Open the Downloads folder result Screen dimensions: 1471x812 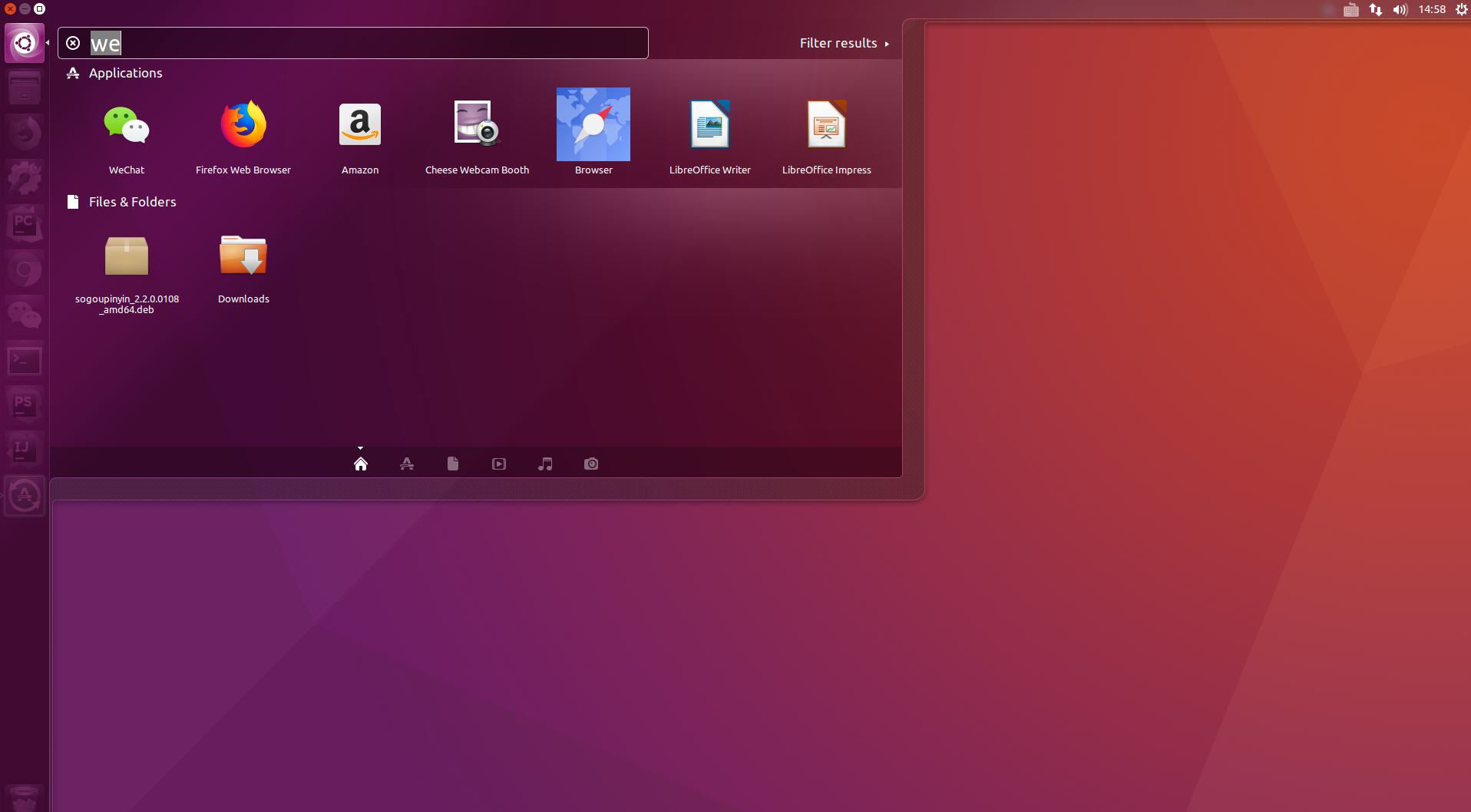(243, 267)
